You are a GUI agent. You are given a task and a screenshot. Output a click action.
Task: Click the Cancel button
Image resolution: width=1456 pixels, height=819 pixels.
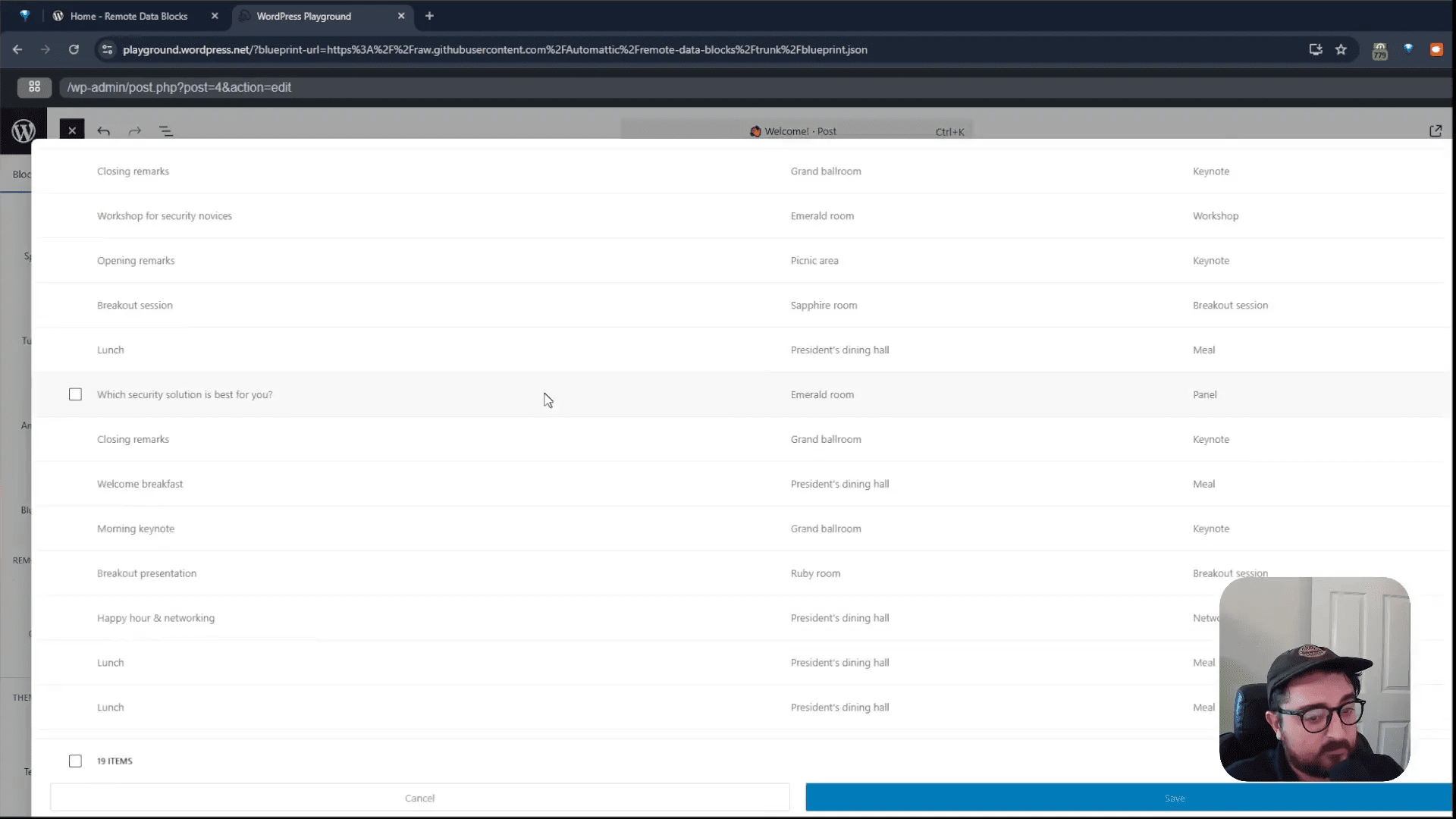coord(419,798)
